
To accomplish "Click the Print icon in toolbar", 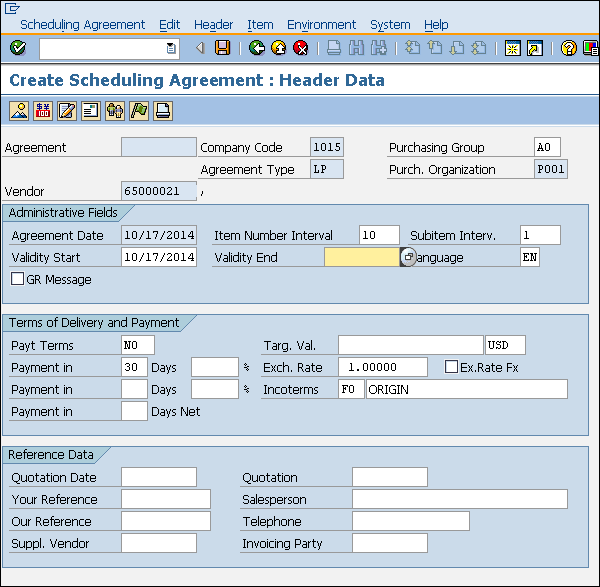I will tap(334, 48).
